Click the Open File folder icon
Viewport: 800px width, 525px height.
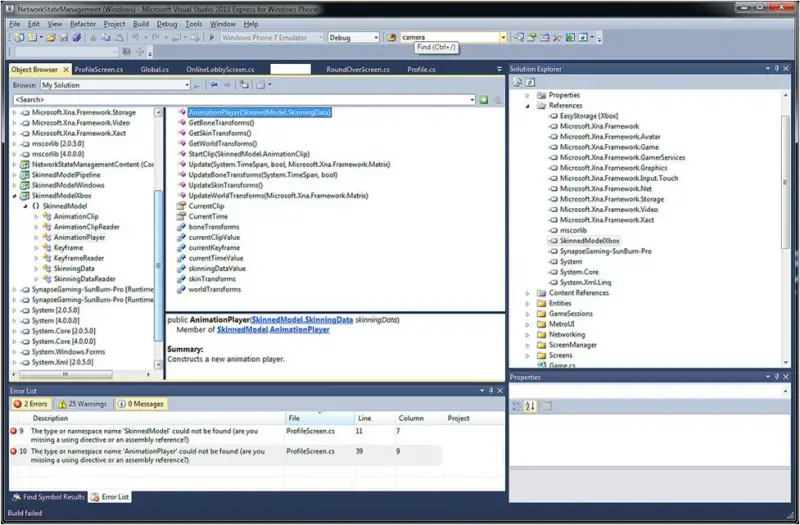coord(51,37)
